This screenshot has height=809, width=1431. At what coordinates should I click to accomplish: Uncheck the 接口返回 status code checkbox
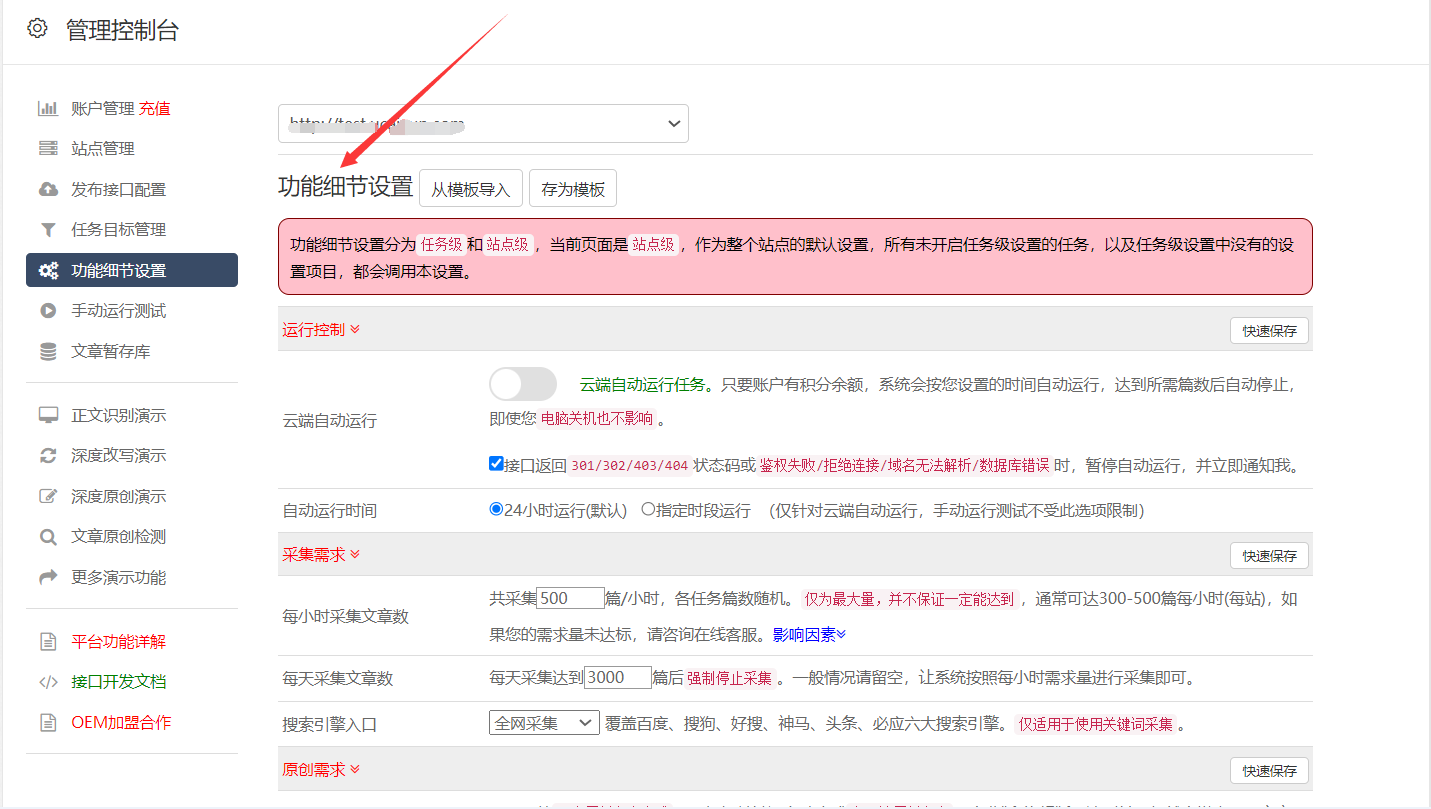click(x=496, y=464)
